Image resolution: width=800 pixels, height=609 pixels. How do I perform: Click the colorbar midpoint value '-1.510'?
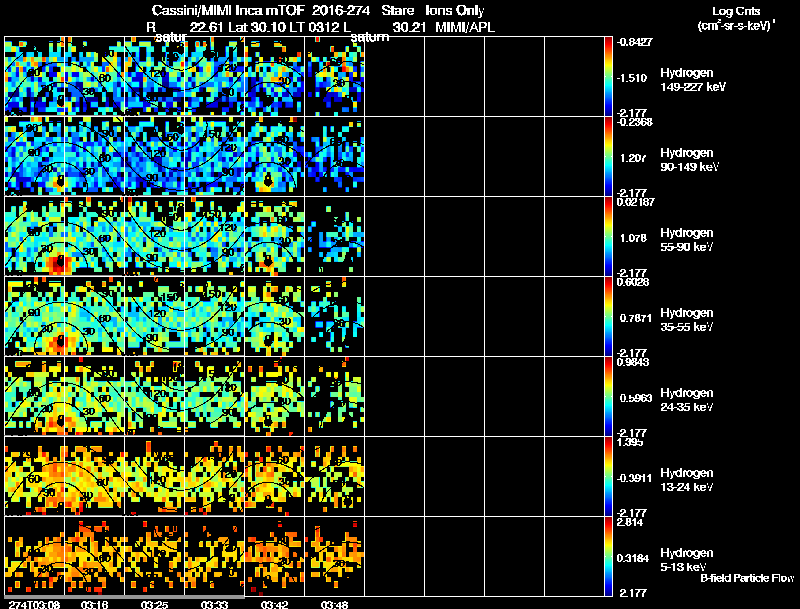click(x=632, y=78)
